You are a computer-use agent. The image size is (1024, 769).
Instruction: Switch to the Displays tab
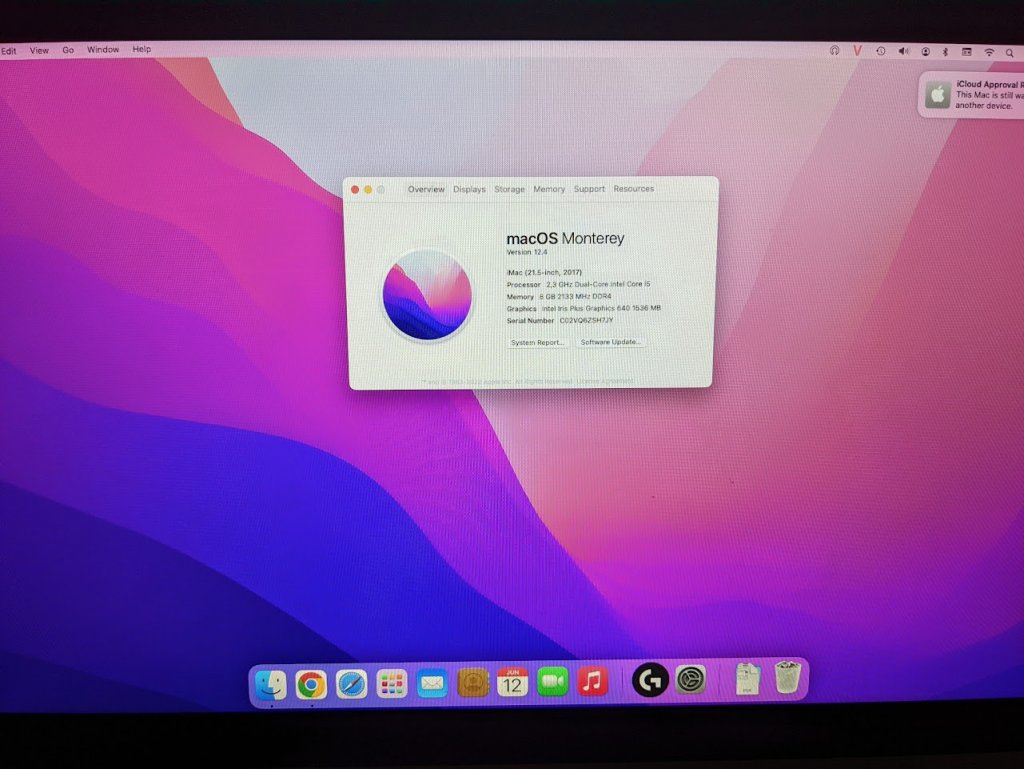tap(470, 189)
